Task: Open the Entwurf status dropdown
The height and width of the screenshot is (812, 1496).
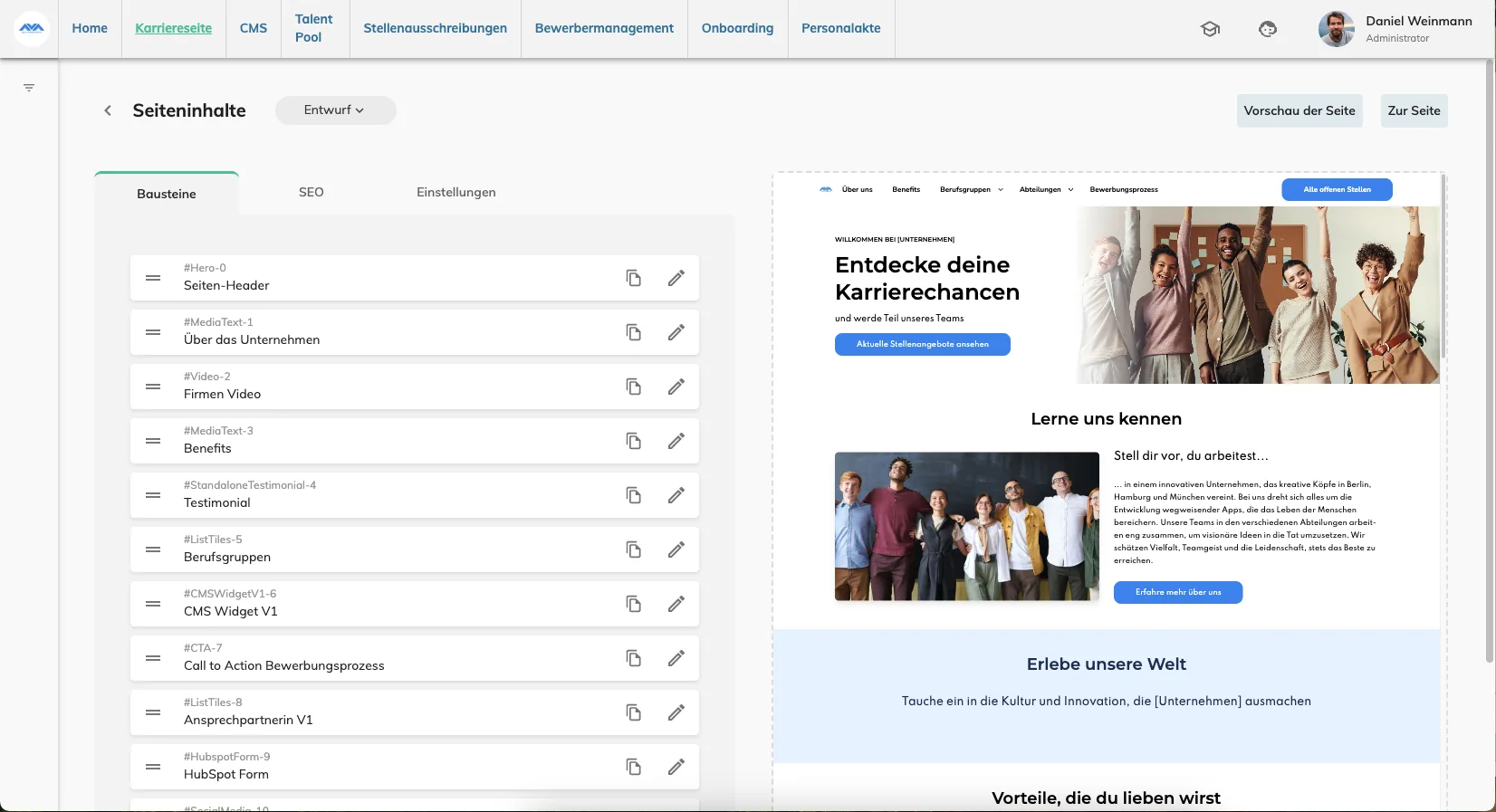Action: click(x=335, y=110)
